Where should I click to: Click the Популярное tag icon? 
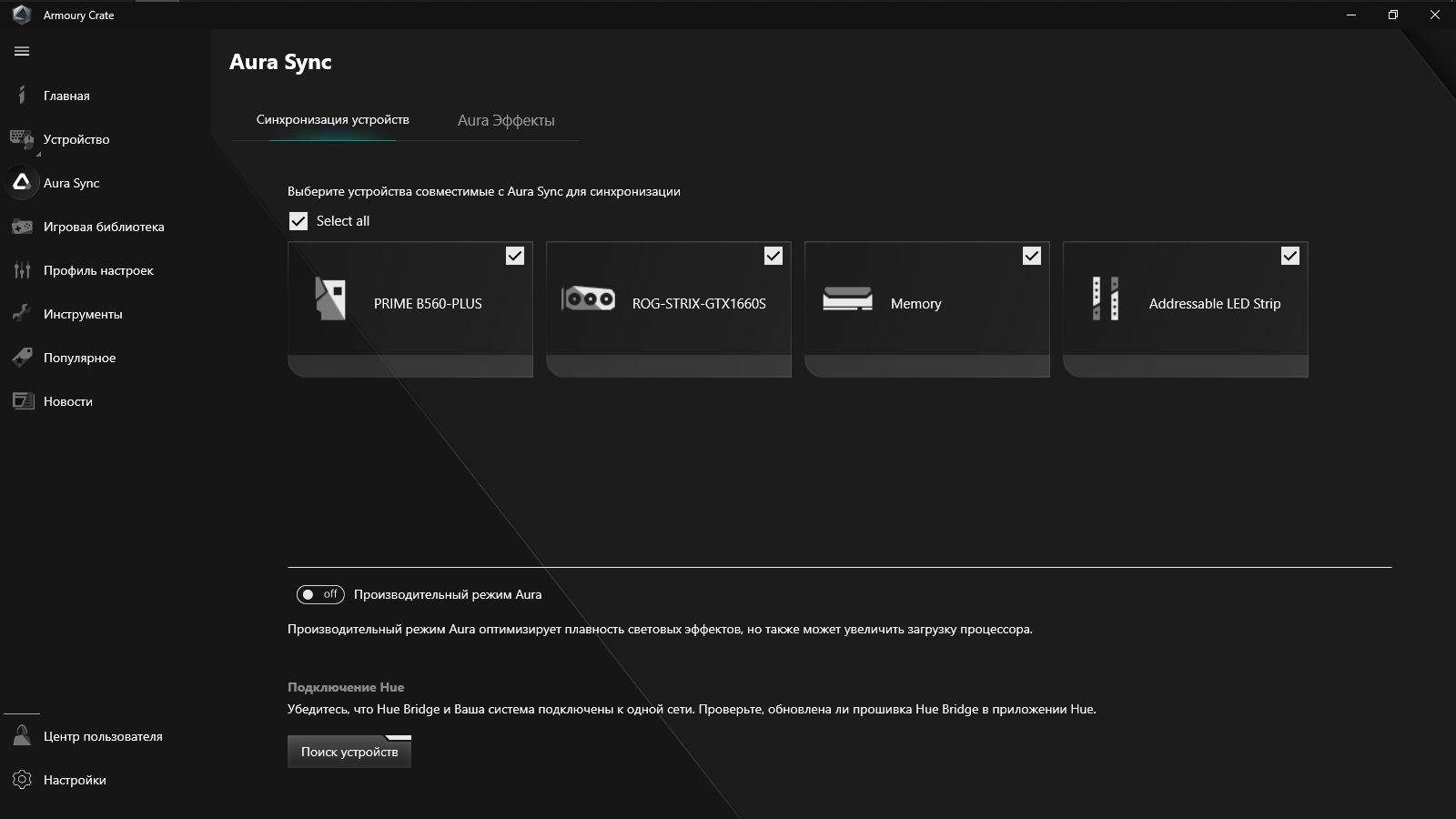click(x=22, y=358)
